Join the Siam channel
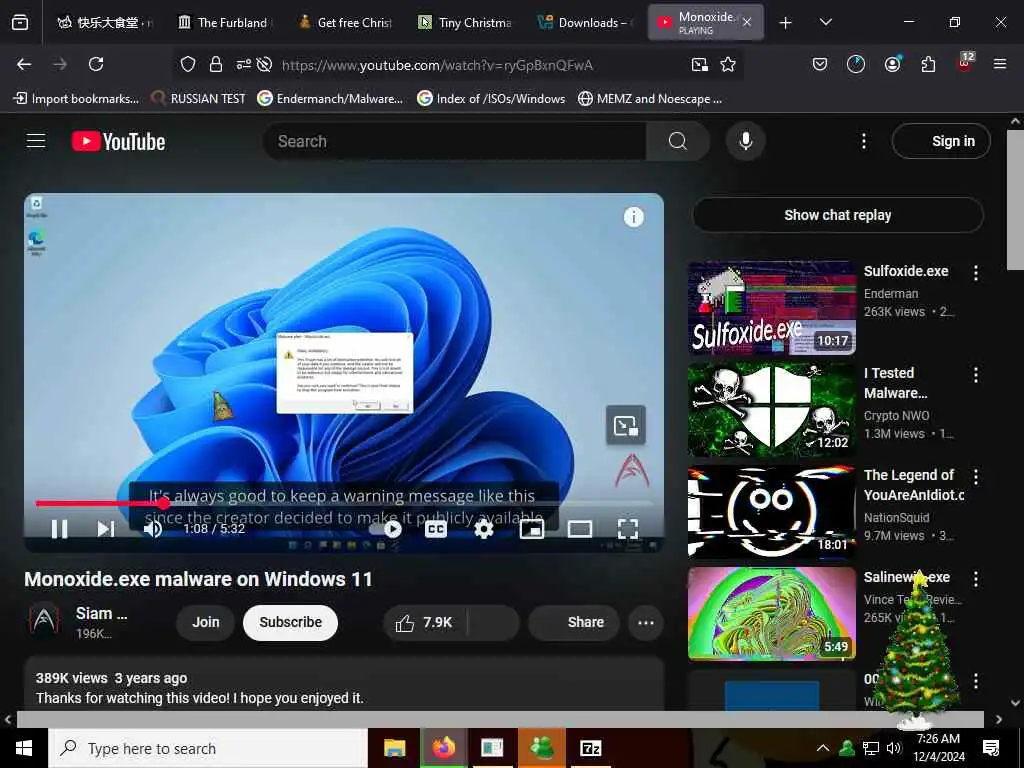The image size is (1024, 768). tap(206, 622)
